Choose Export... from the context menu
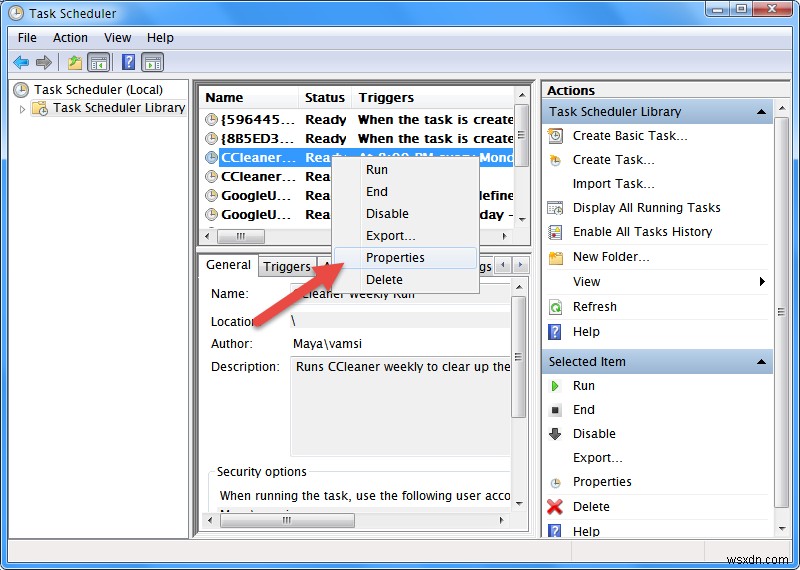800x570 pixels. point(406,236)
